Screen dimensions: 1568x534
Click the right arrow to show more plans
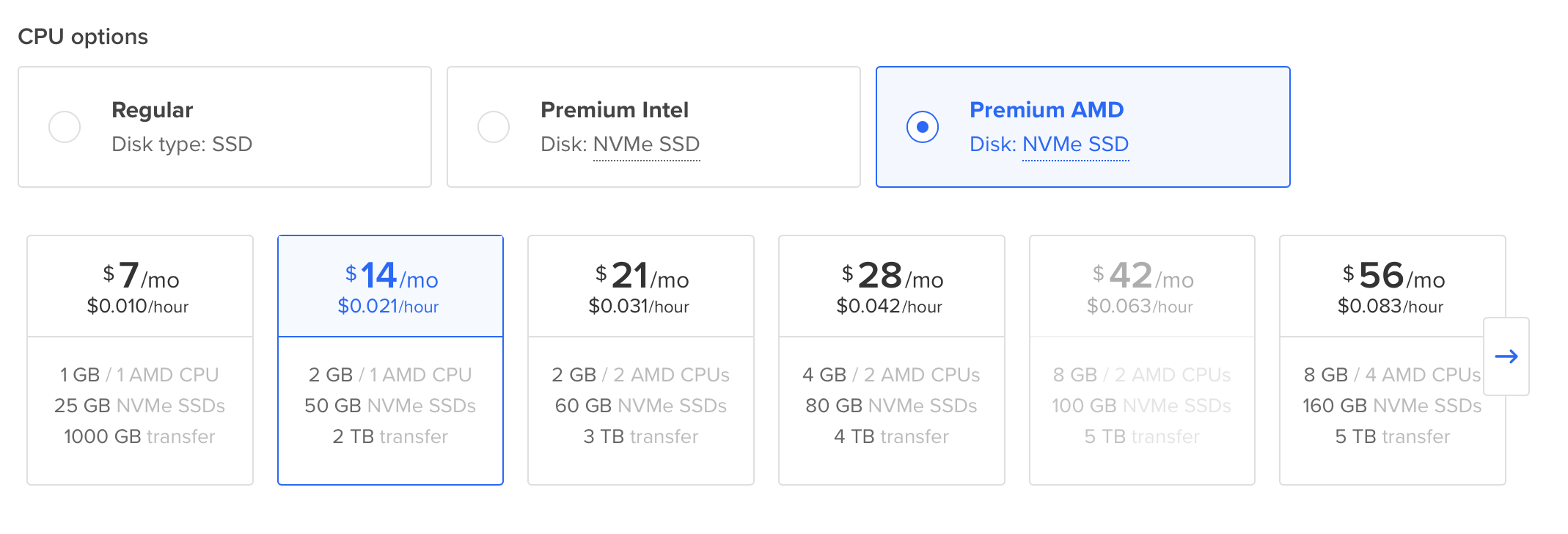[x=1506, y=356]
